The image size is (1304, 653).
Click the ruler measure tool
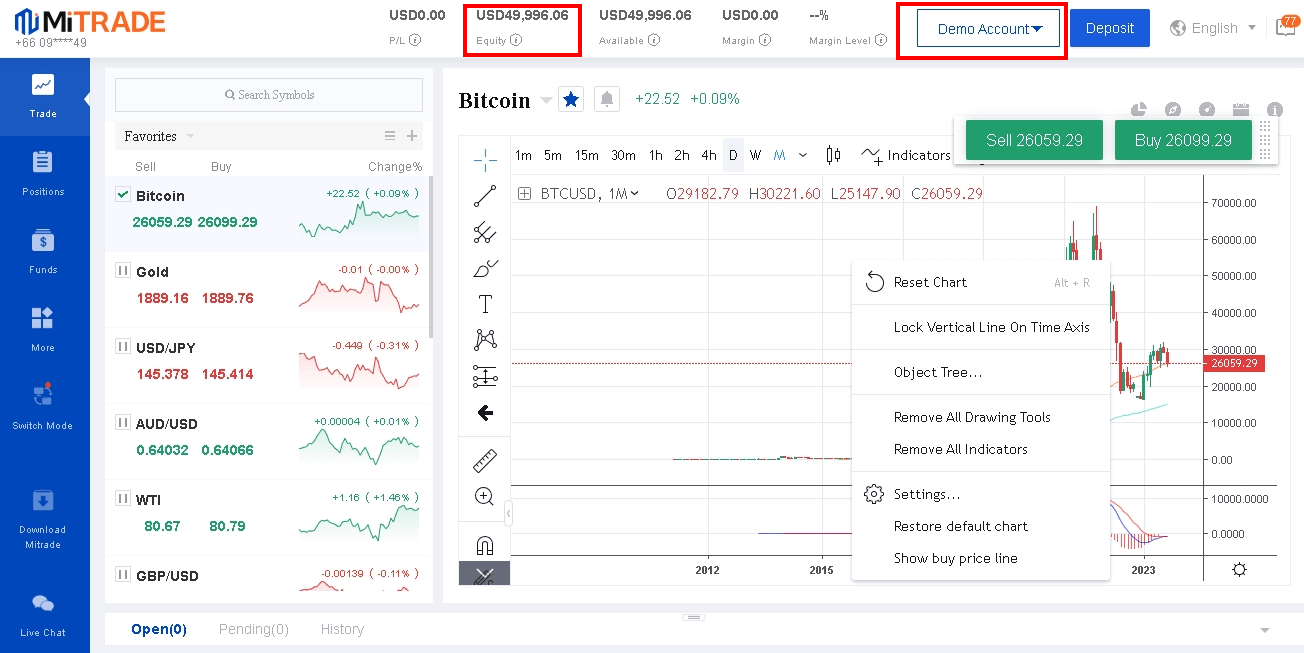485,461
